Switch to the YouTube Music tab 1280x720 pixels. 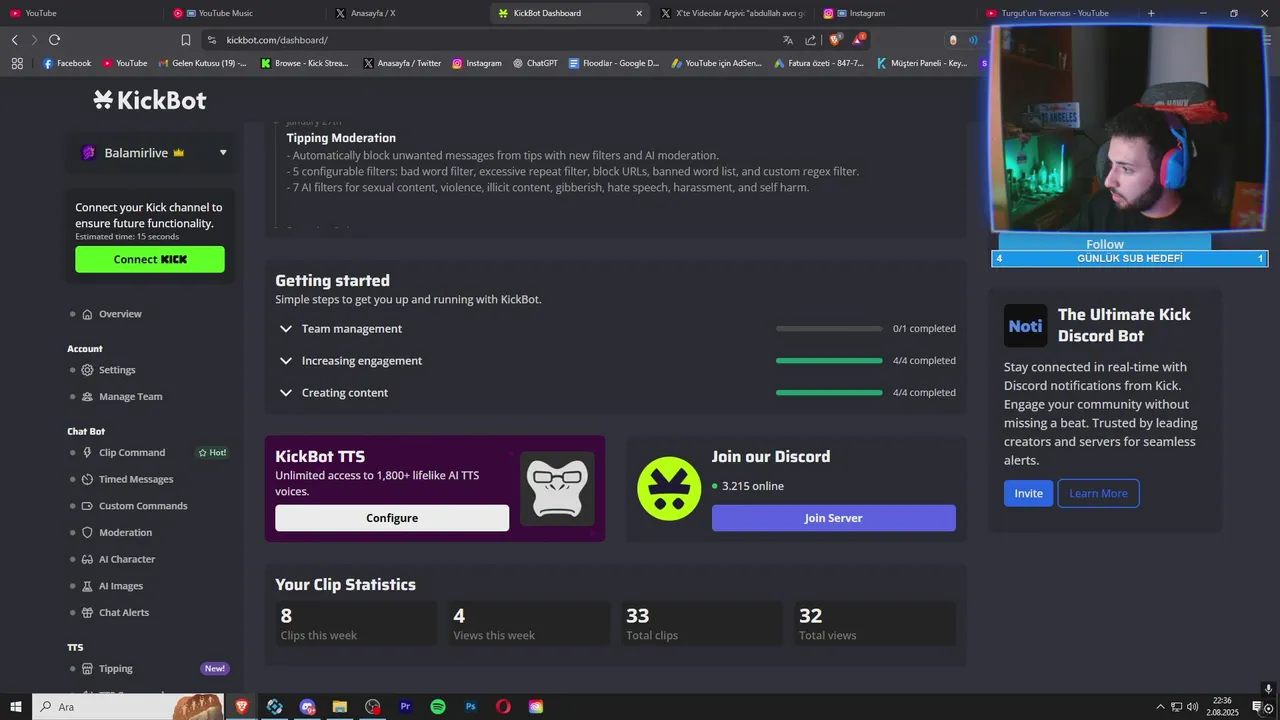coord(245,13)
